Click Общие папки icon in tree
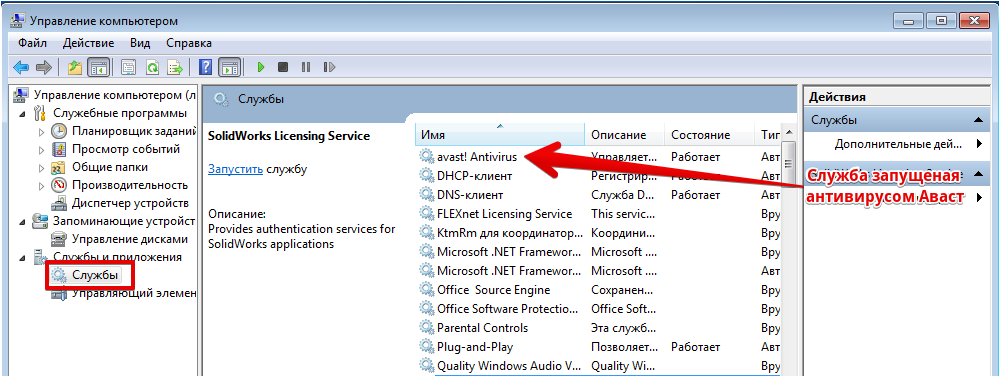 click(59, 167)
